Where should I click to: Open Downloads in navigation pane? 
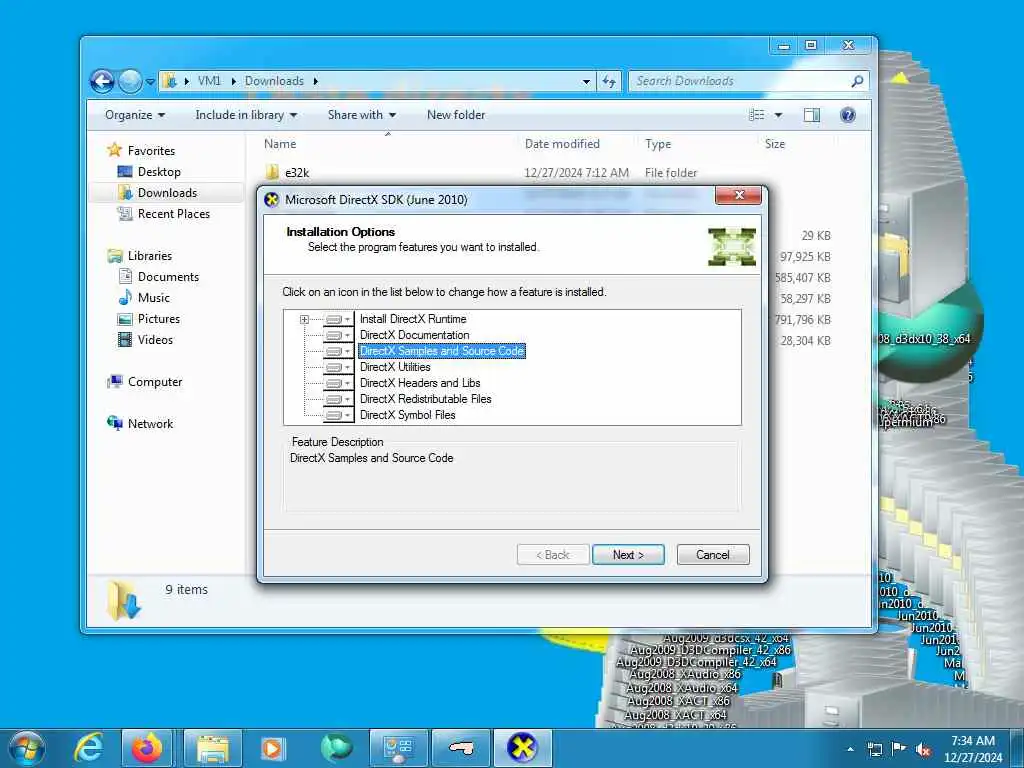click(167, 193)
